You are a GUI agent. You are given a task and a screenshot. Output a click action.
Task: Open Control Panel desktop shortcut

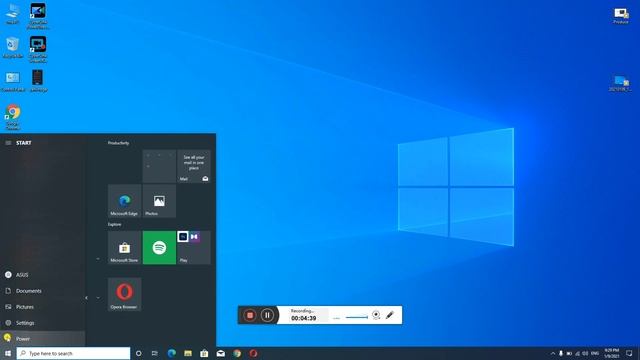point(13,81)
